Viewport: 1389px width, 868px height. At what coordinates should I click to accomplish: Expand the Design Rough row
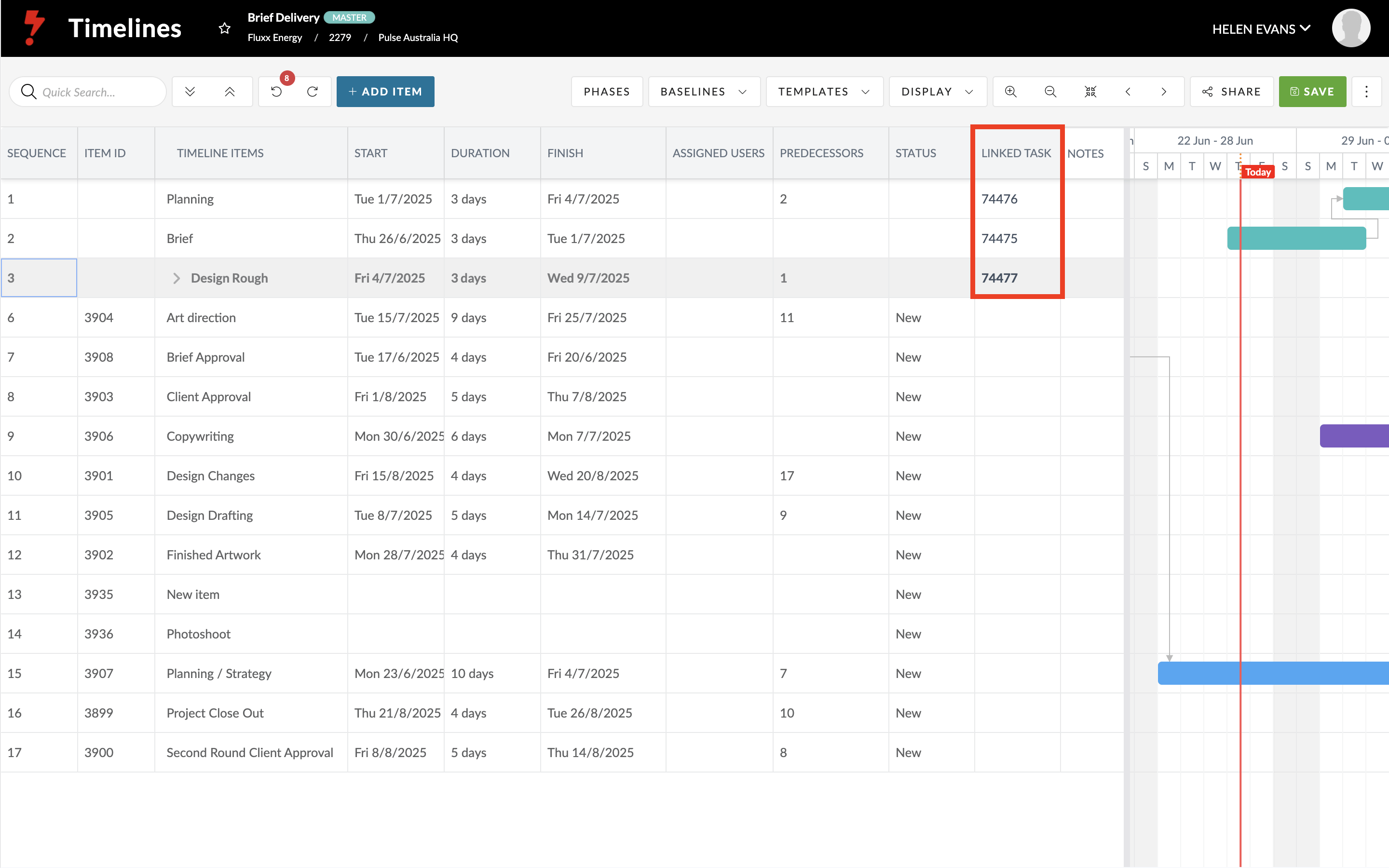tap(176, 278)
